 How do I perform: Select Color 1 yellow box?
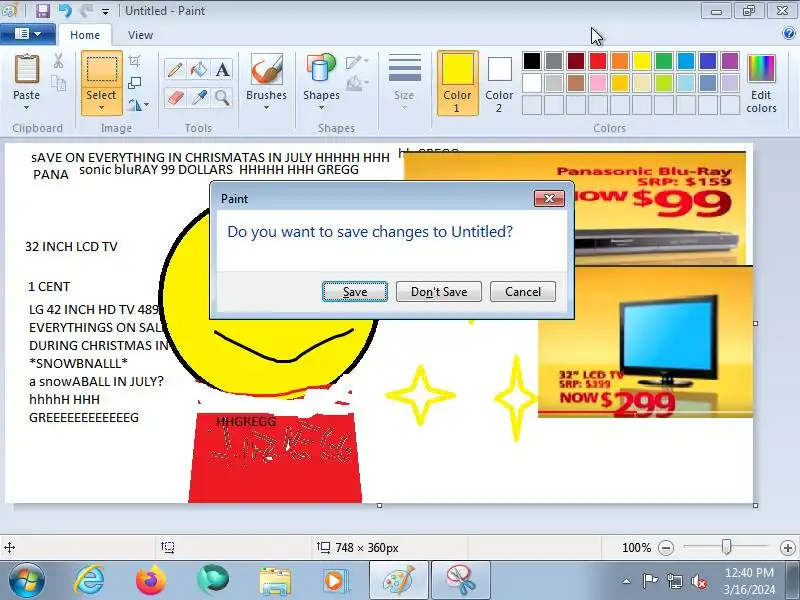458,83
